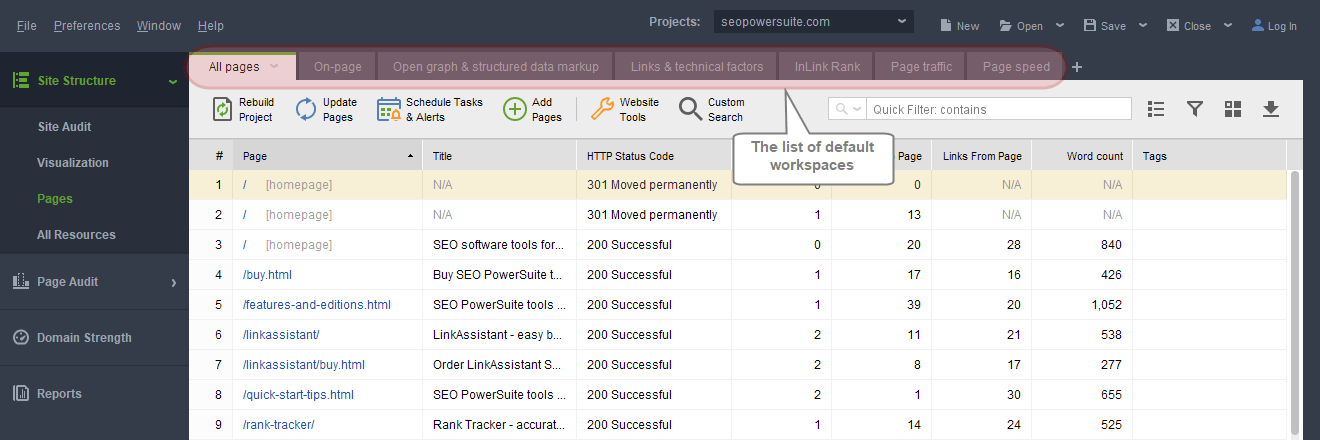The height and width of the screenshot is (440, 1320).
Task: Open the All pages tab dropdown arrow
Action: pos(274,67)
